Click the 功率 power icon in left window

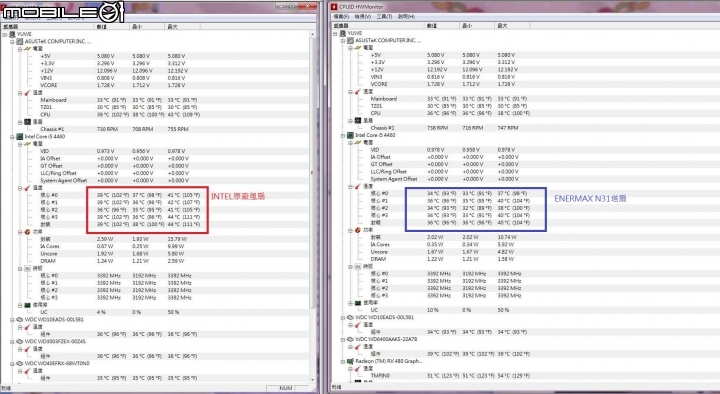click(x=27, y=232)
